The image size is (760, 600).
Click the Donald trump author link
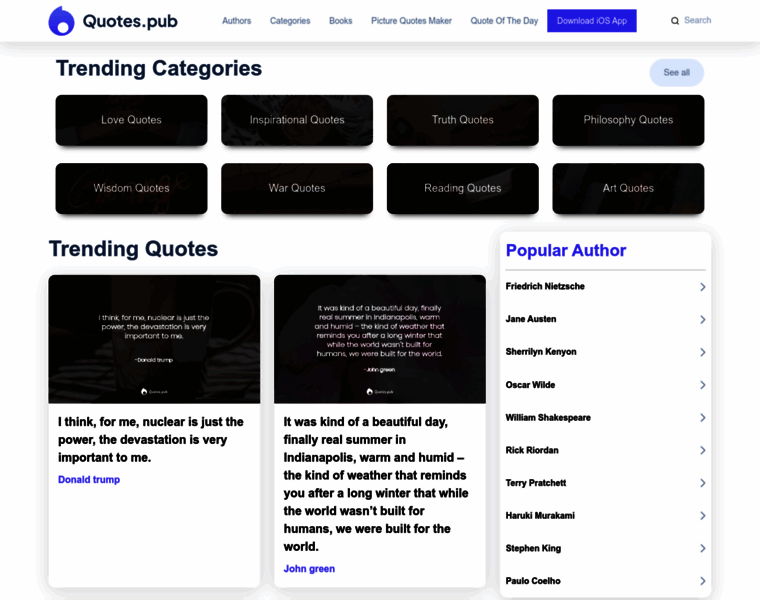point(89,480)
